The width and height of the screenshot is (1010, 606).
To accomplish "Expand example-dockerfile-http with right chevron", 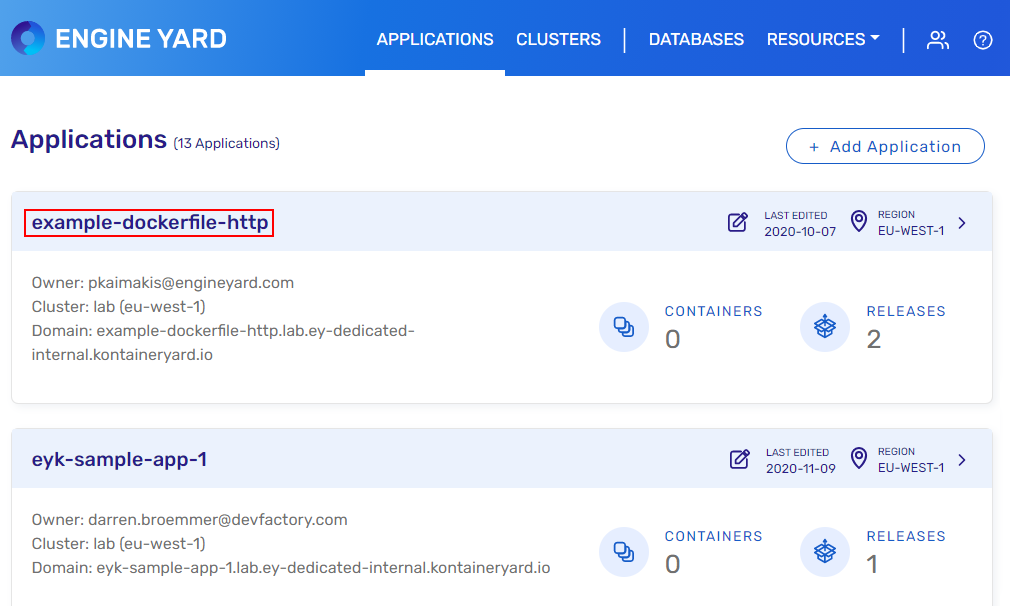I will (962, 223).
